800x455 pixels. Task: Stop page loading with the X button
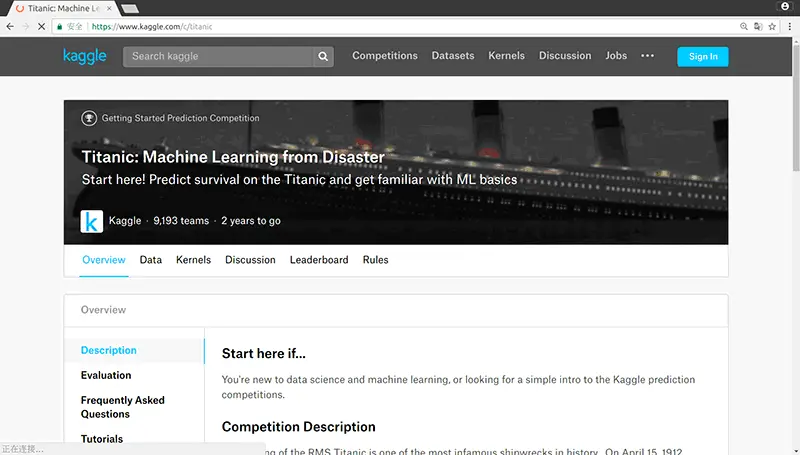41,27
